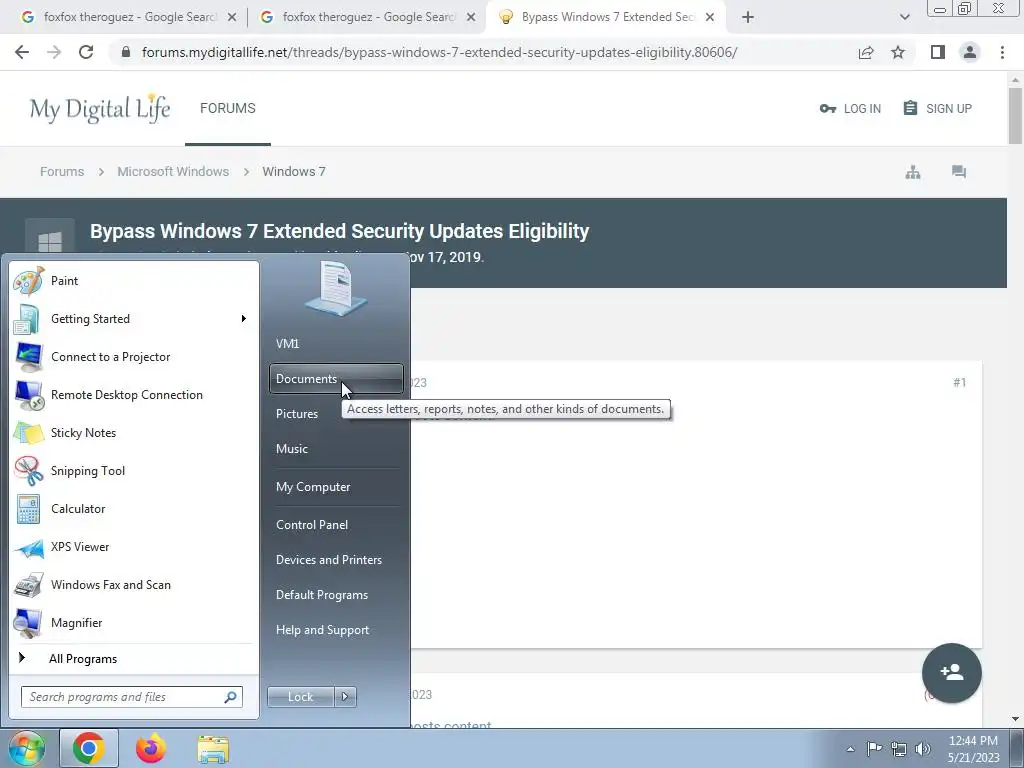
Task: Click My Digital Life logo
Action: [x=99, y=108]
